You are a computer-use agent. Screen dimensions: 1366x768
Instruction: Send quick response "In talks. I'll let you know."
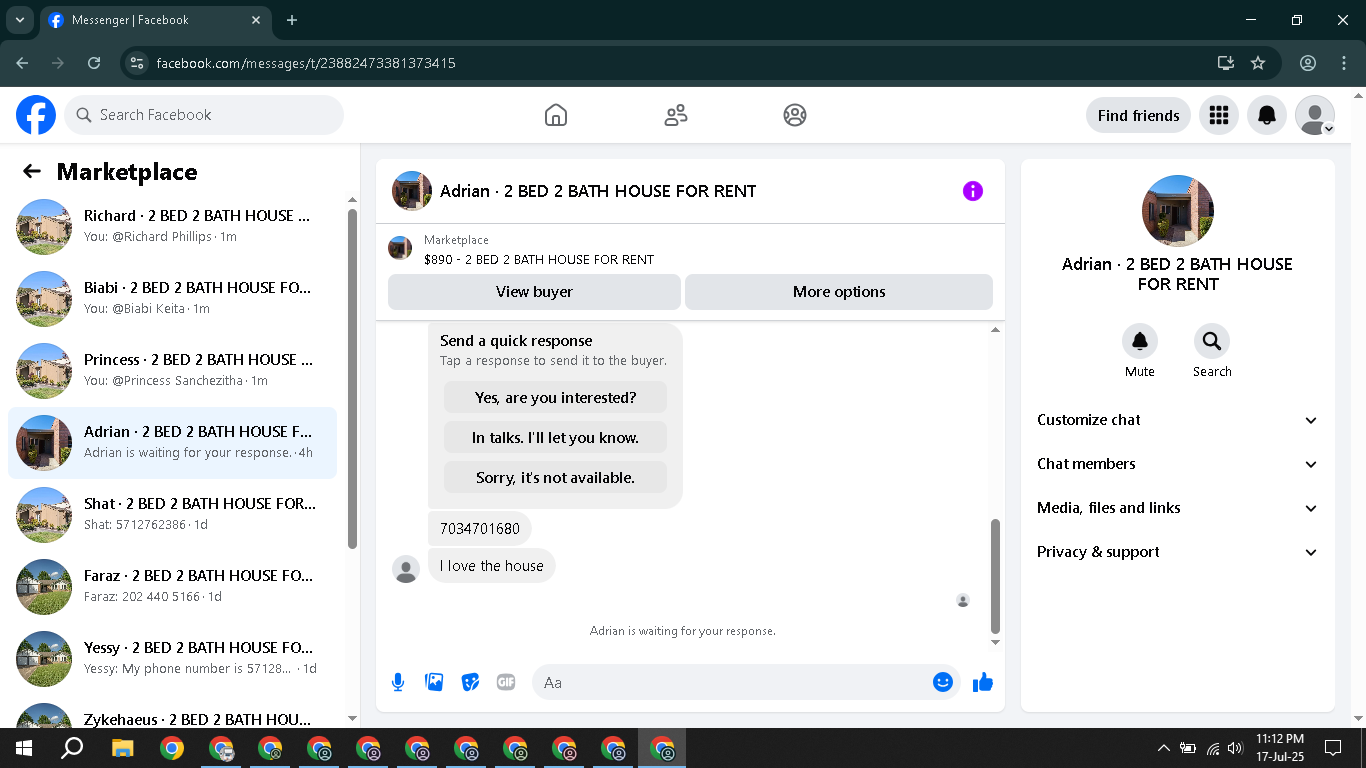coord(555,438)
